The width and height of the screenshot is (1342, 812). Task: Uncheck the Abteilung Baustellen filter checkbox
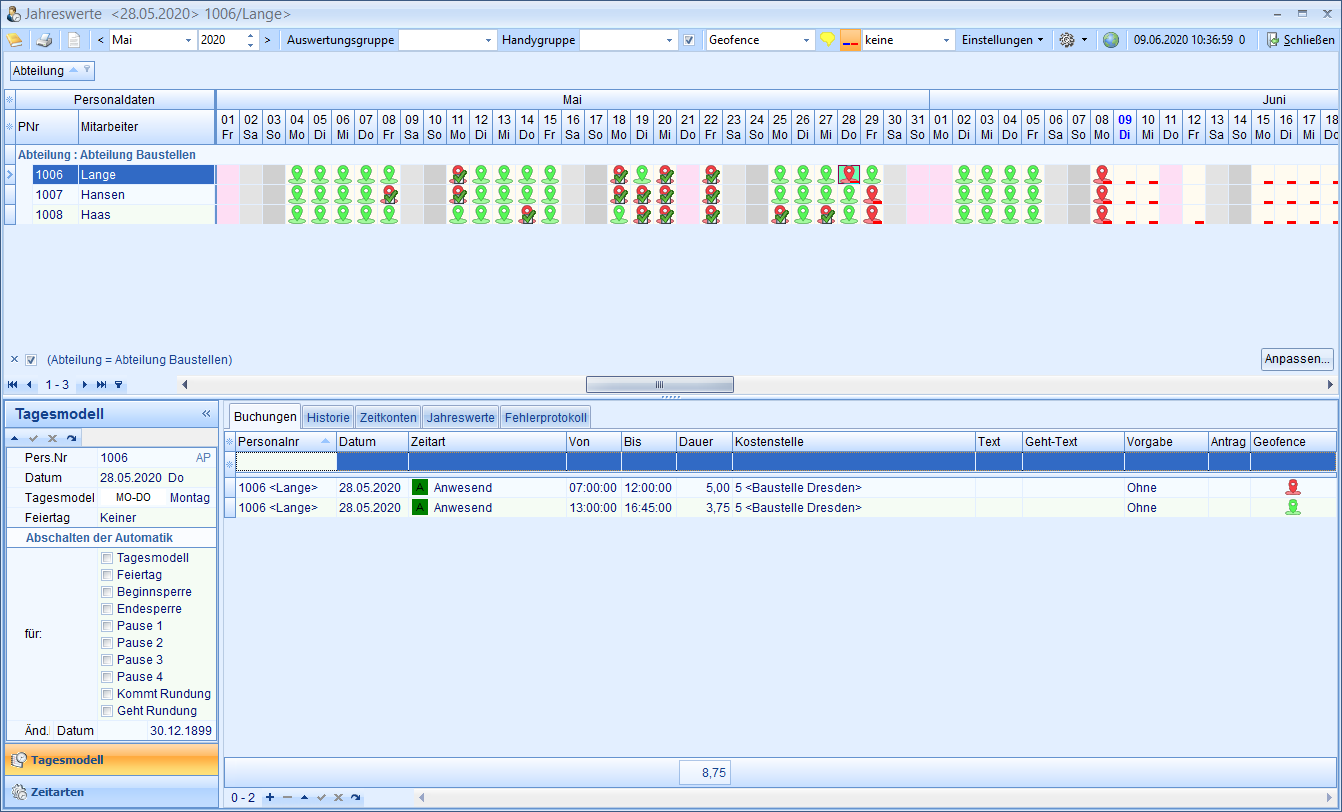tap(31, 360)
